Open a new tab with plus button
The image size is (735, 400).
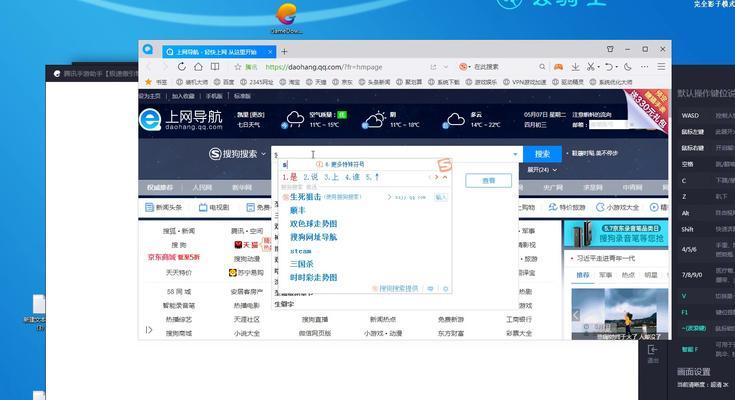point(284,52)
